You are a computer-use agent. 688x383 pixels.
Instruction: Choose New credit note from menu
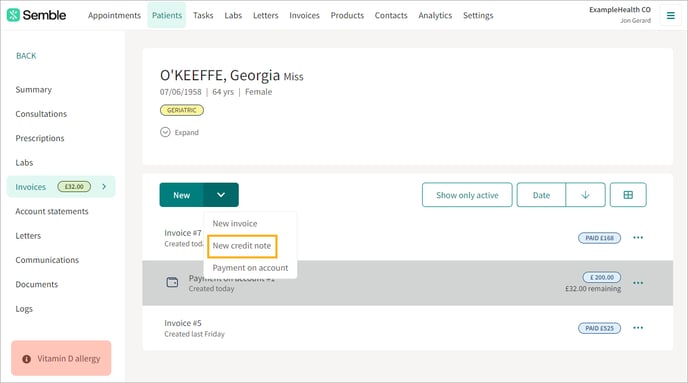pos(242,246)
